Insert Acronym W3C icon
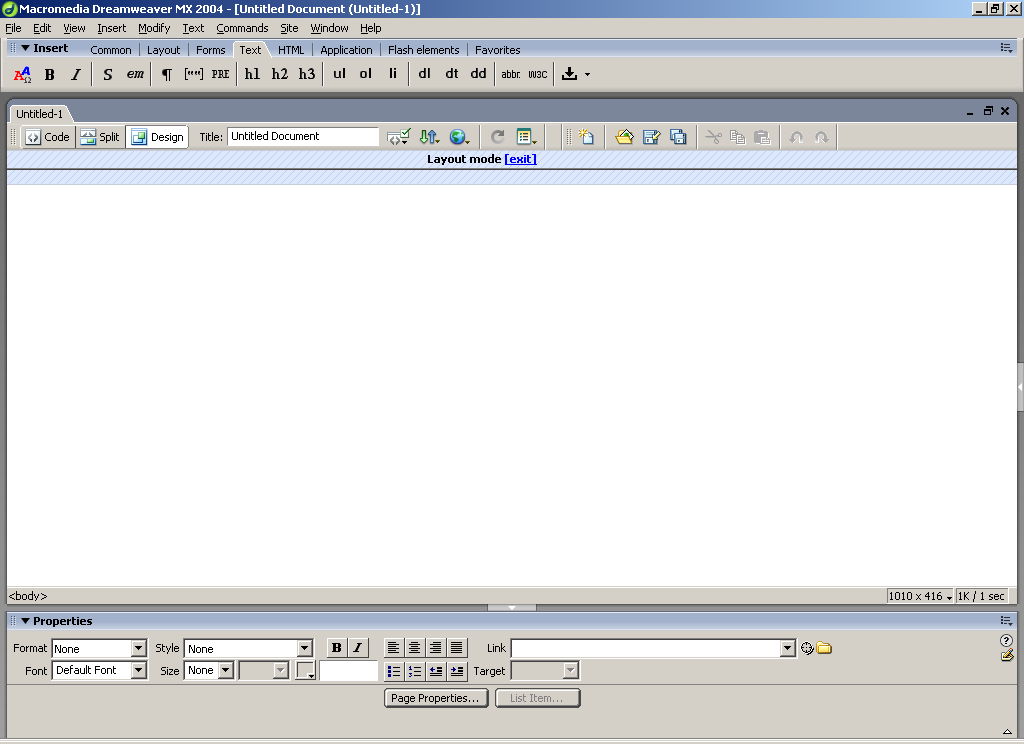Image resolution: width=1024 pixels, height=744 pixels. point(537,74)
